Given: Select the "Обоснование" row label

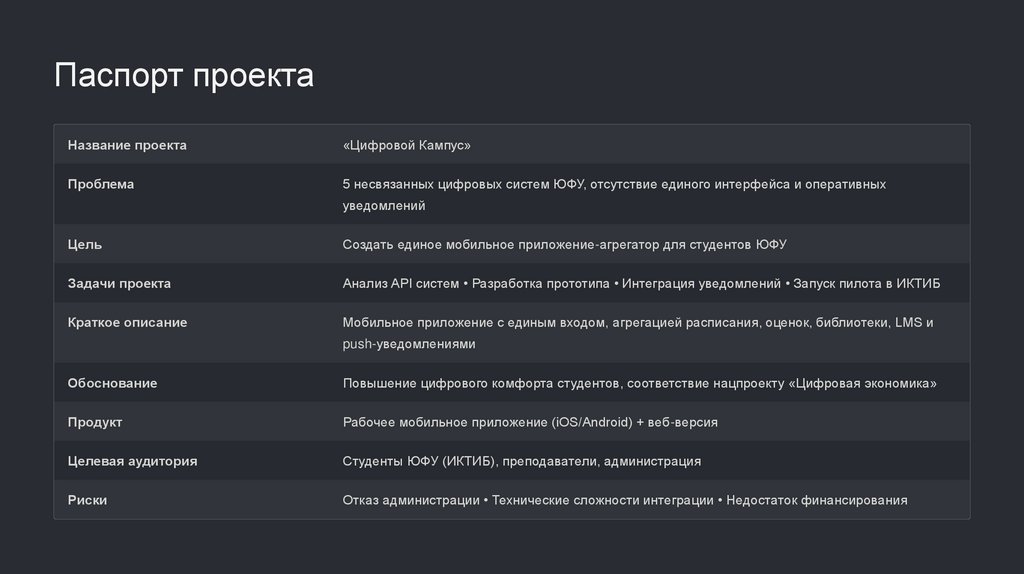Looking at the screenshot, I should (x=112, y=383).
